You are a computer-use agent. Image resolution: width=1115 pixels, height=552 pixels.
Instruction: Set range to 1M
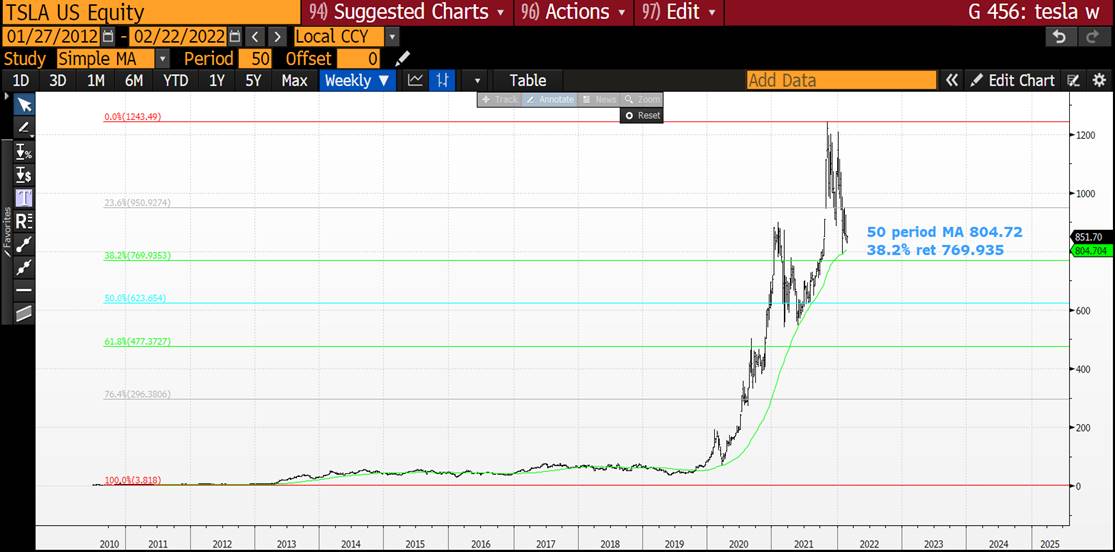pos(96,80)
